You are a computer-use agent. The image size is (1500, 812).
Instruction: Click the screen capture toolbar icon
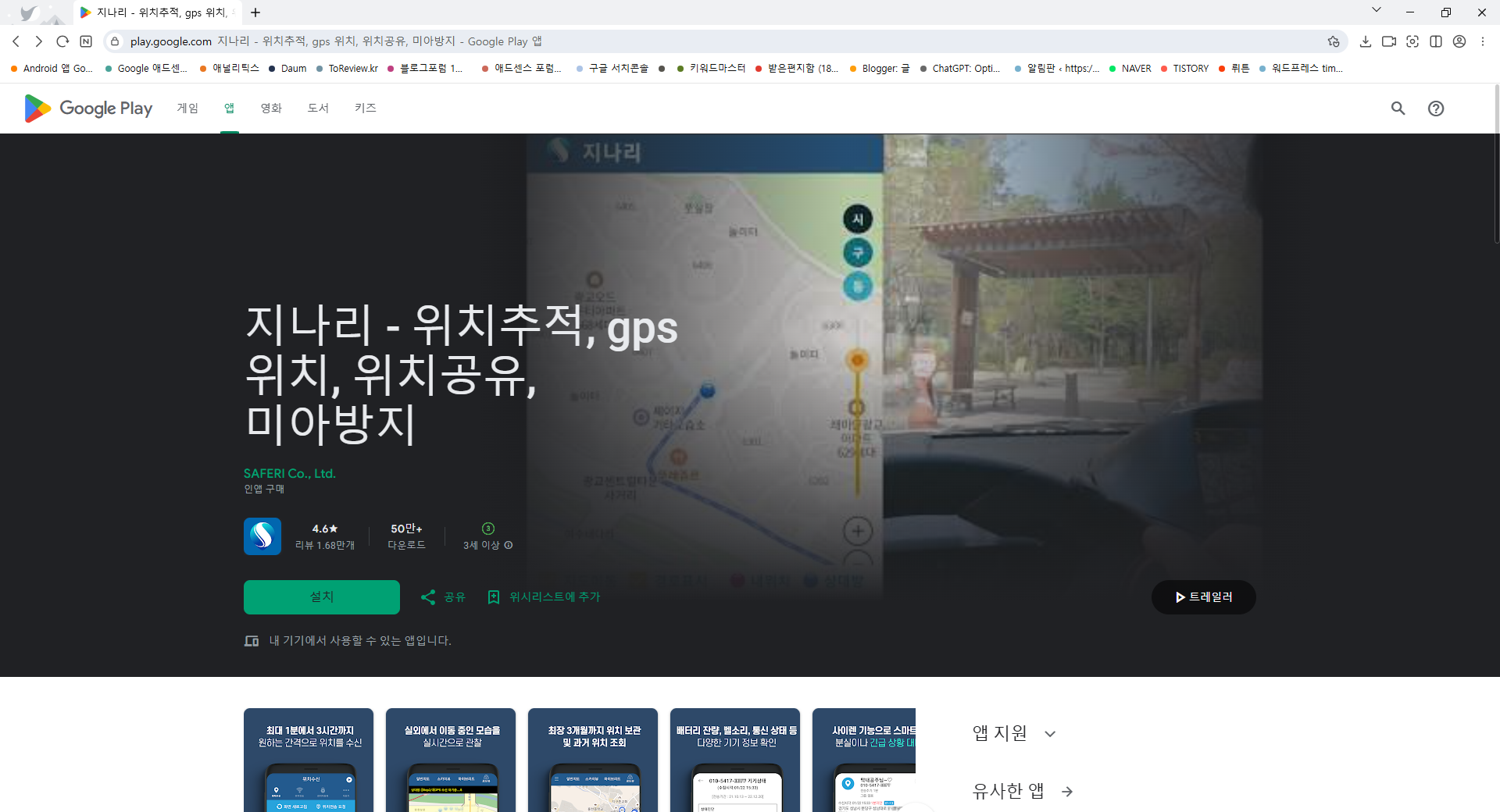coord(1412,41)
